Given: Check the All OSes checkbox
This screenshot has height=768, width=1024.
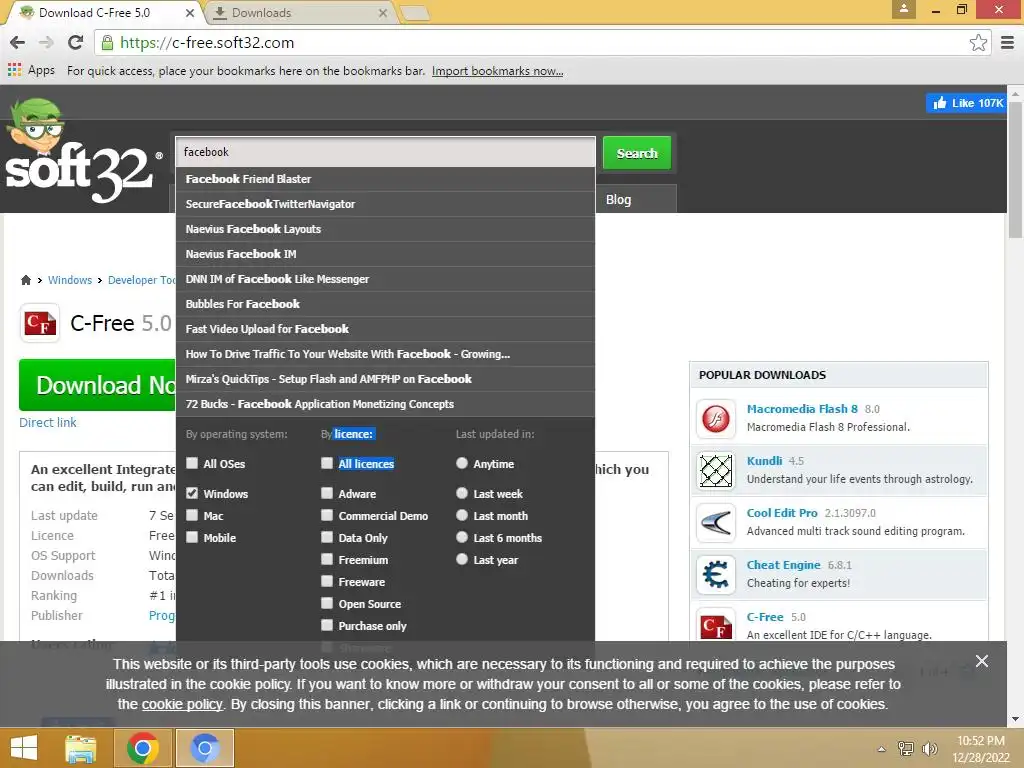Looking at the screenshot, I should (x=192, y=463).
